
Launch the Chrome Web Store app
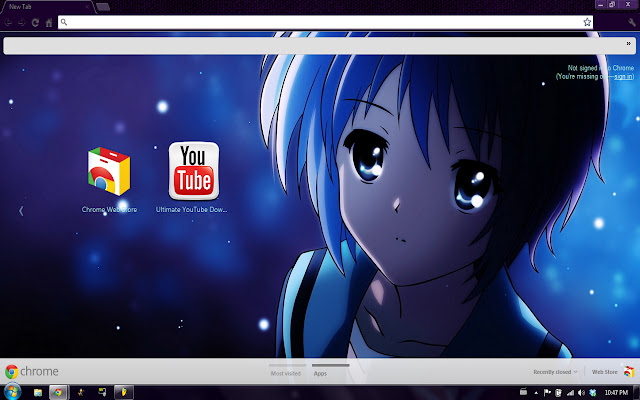(109, 171)
